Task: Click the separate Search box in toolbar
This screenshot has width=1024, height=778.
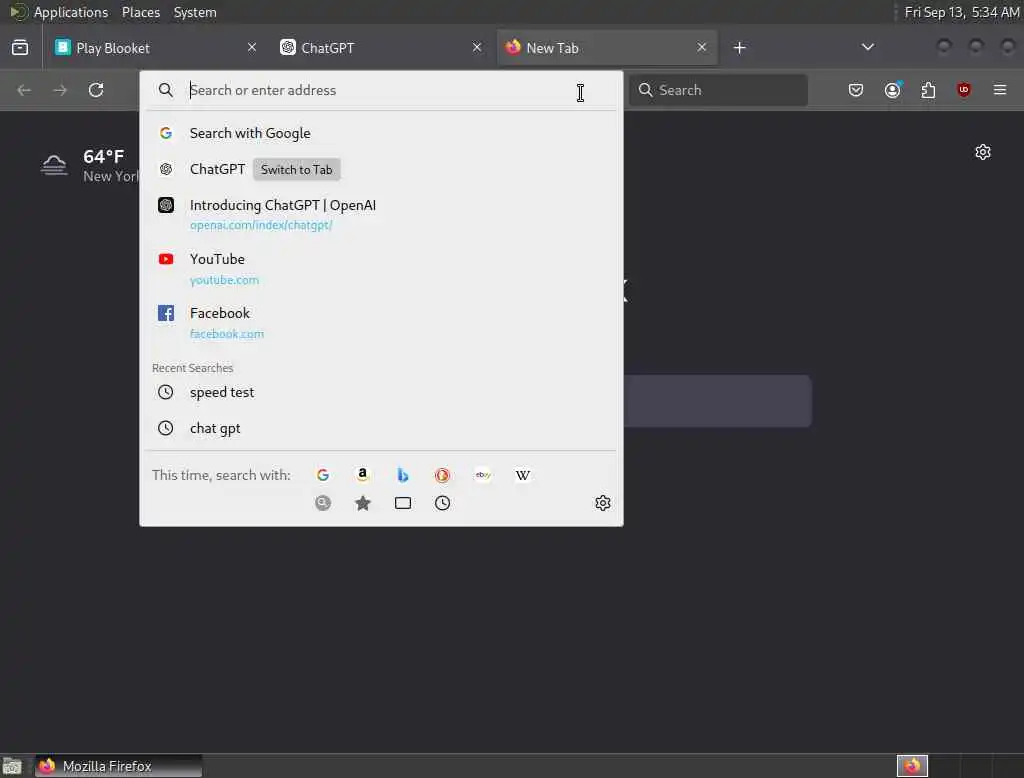Action: pyautogui.click(x=719, y=90)
